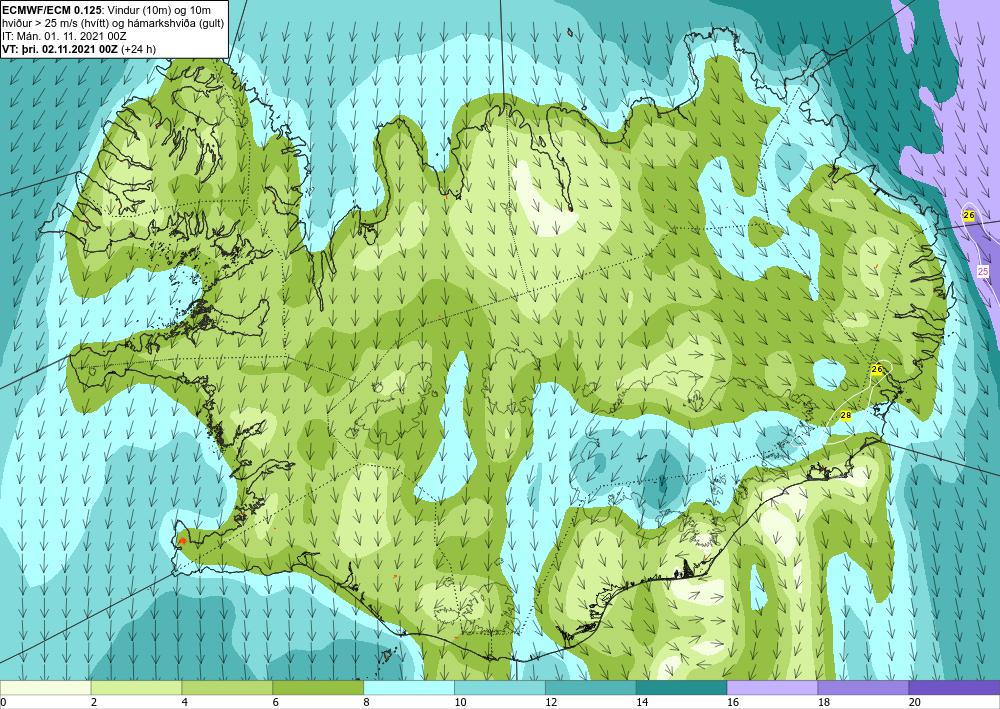Pick the 4–6 m/s legend color swatch
1000x709 pixels.
tap(227, 687)
